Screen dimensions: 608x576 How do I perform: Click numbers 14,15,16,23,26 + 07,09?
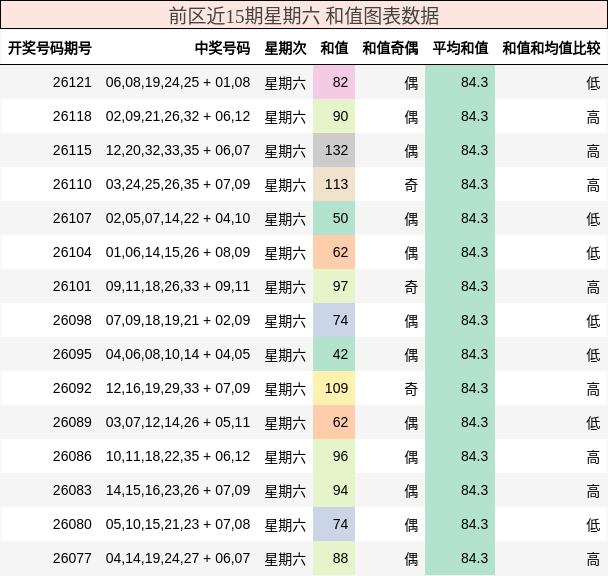click(x=178, y=490)
